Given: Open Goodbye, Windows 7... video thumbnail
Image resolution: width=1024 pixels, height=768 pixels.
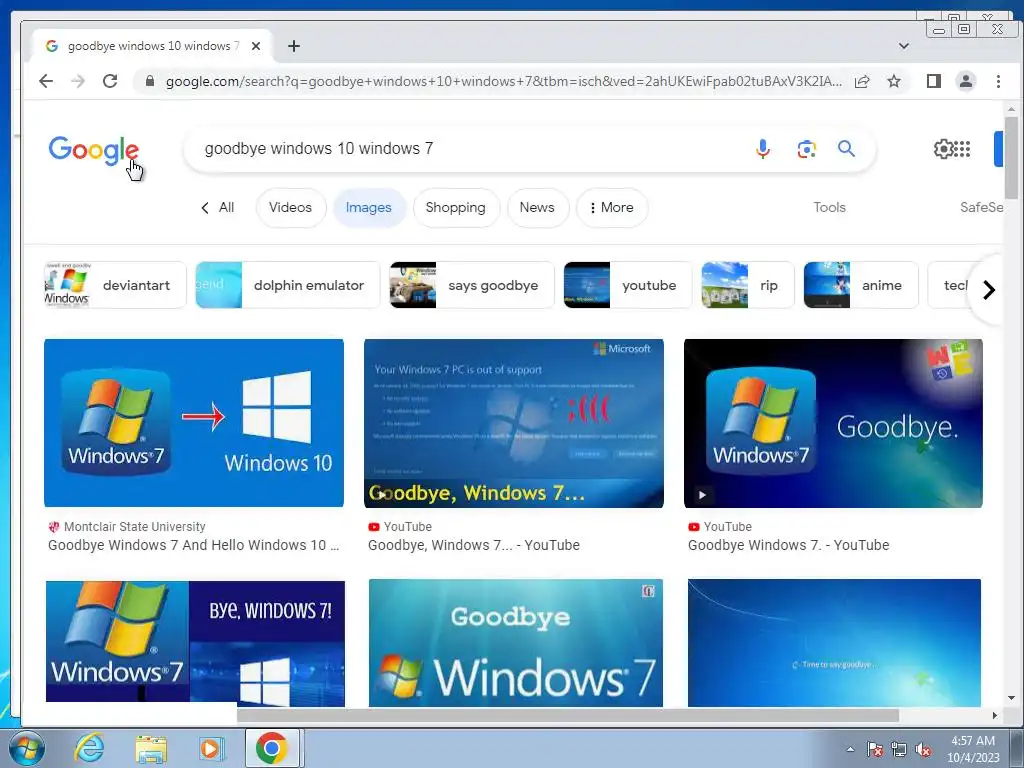Looking at the screenshot, I should 514,423.
